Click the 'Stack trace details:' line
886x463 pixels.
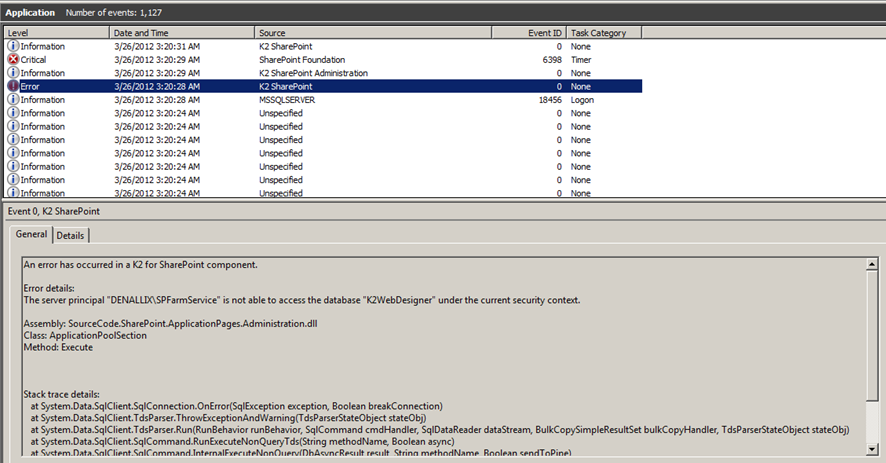(x=61, y=394)
